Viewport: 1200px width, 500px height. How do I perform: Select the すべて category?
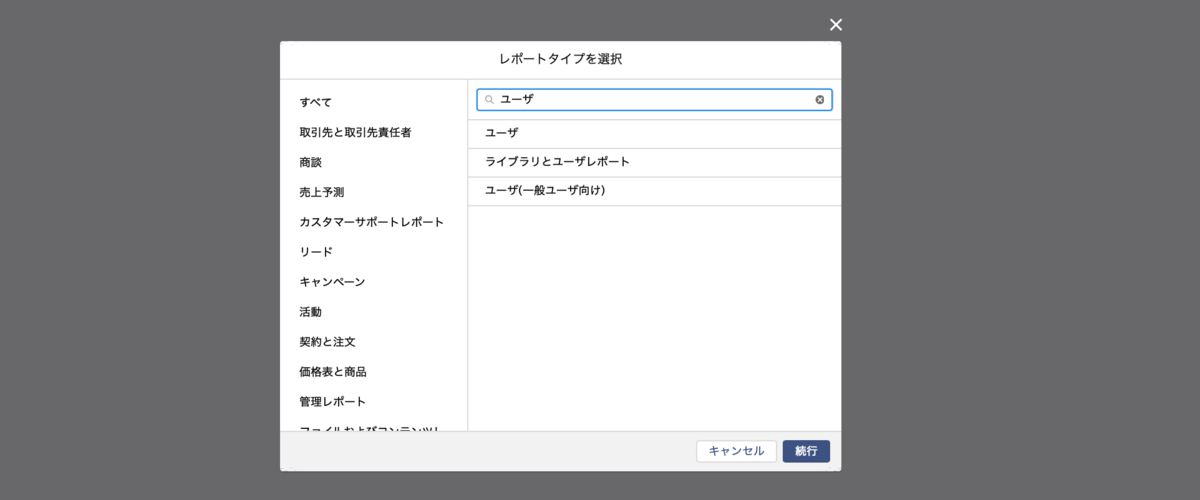(315, 102)
